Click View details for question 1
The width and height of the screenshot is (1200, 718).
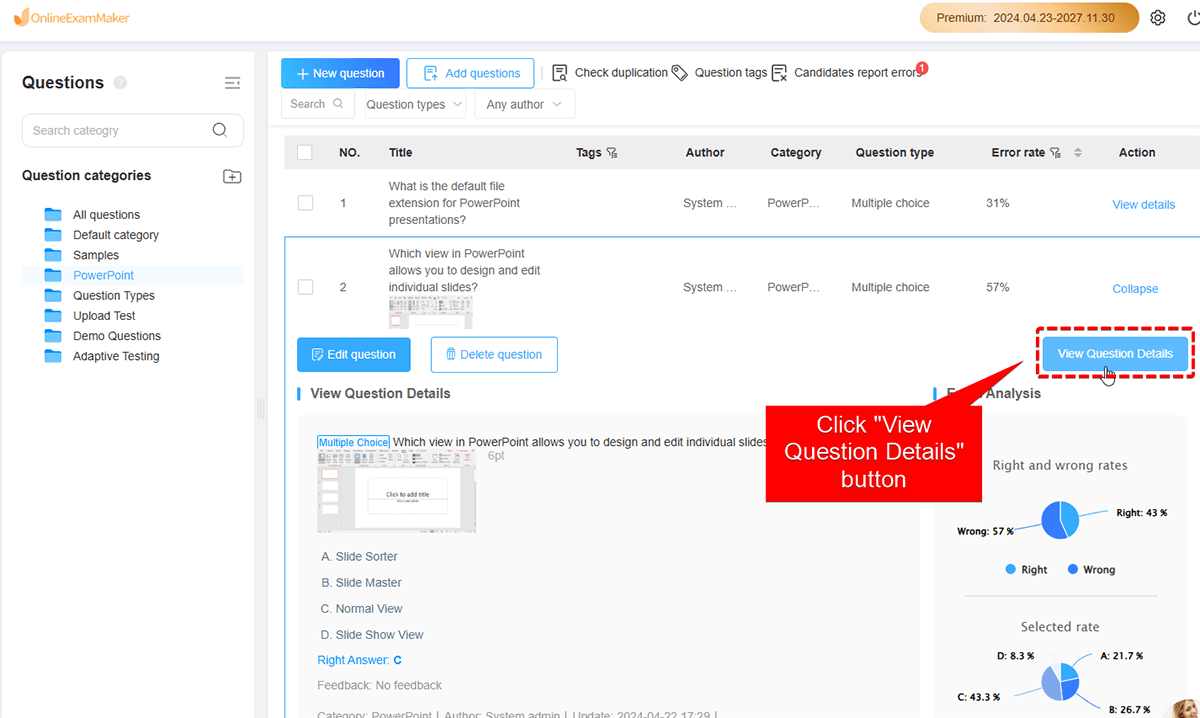pos(1143,204)
